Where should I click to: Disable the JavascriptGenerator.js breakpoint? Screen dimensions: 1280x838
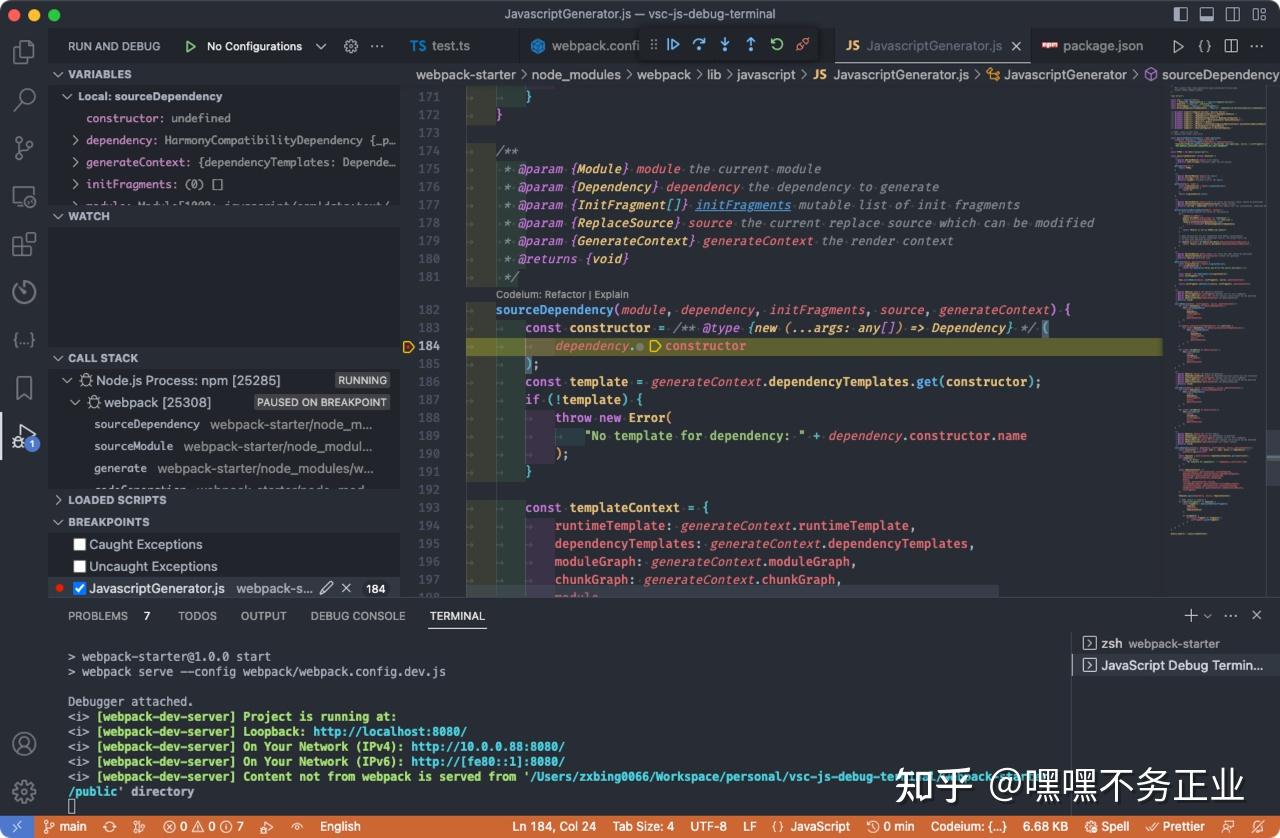pos(80,589)
